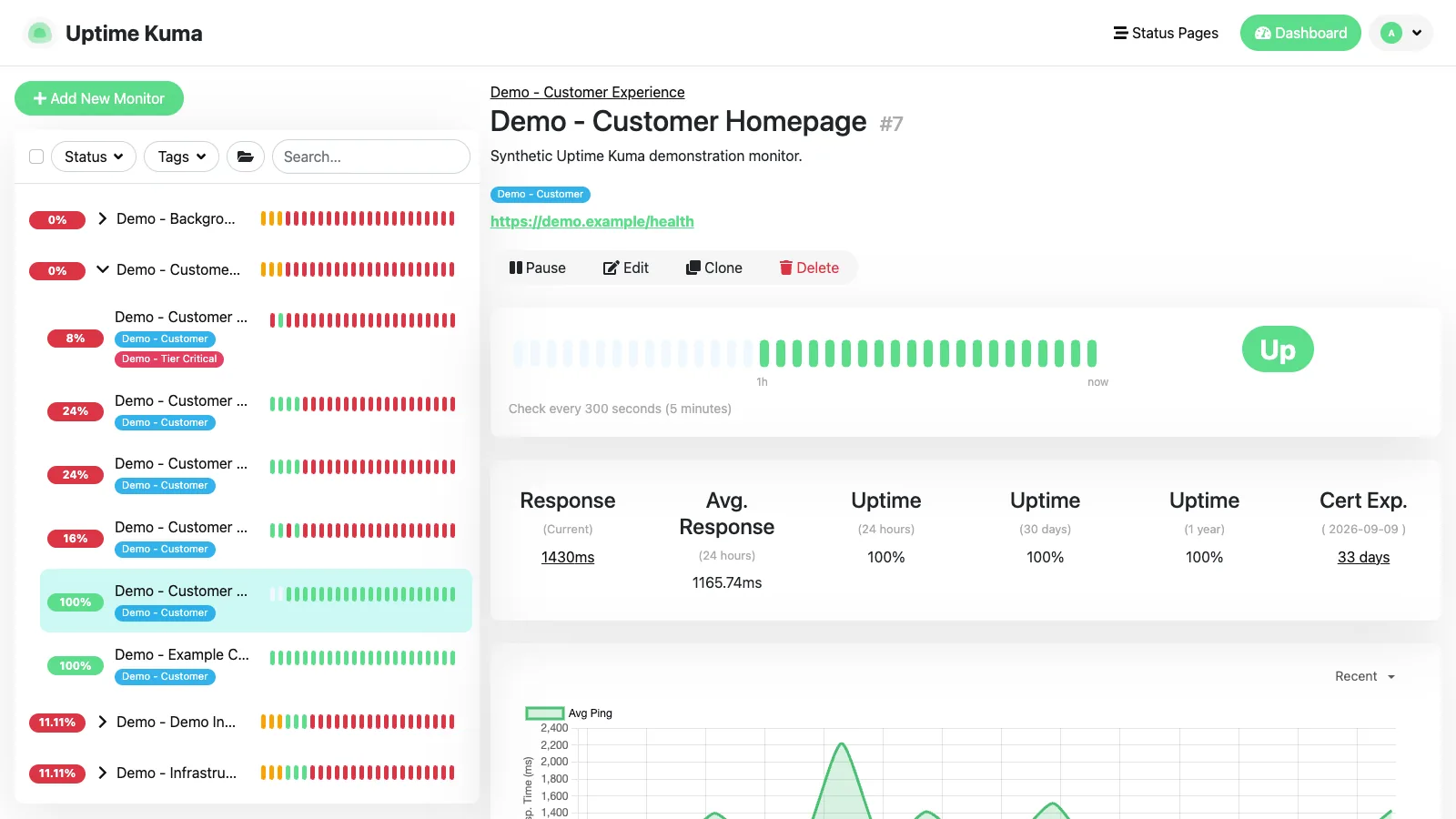Click the current response 1430ms value

pyautogui.click(x=568, y=557)
